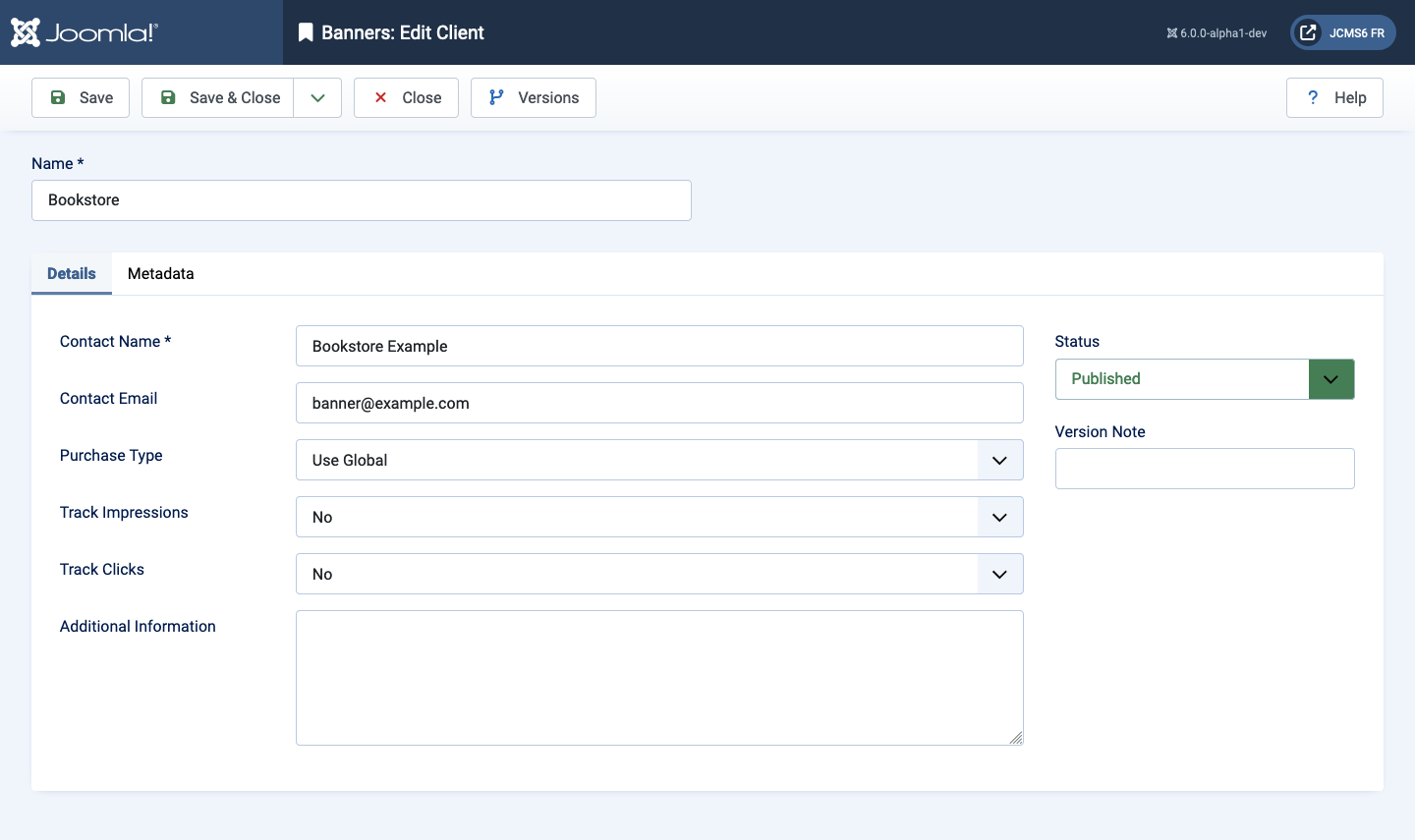This screenshot has height=840, width=1415.
Task: Click the Help question mark icon
Action: click(x=1313, y=97)
